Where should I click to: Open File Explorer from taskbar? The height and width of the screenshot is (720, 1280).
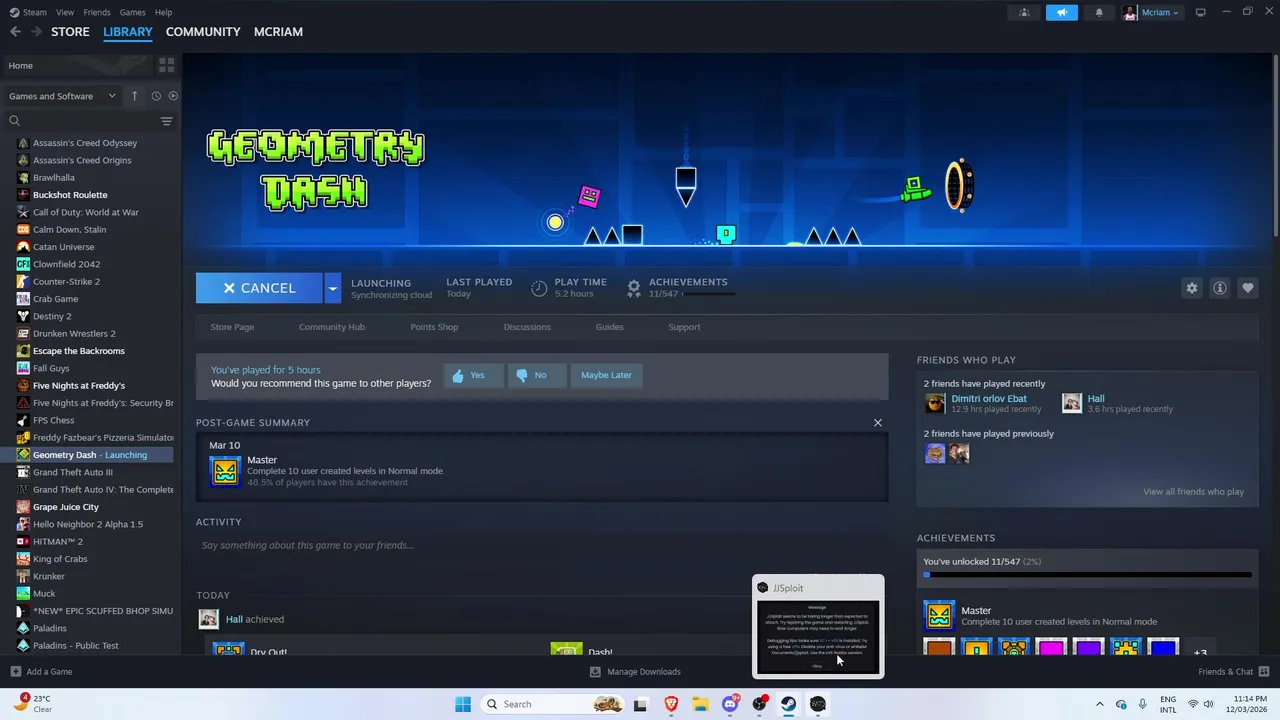pos(700,704)
